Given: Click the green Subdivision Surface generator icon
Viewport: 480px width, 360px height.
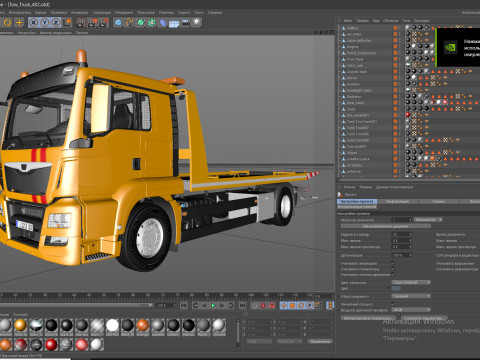Looking at the screenshot, I should (x=141, y=23).
